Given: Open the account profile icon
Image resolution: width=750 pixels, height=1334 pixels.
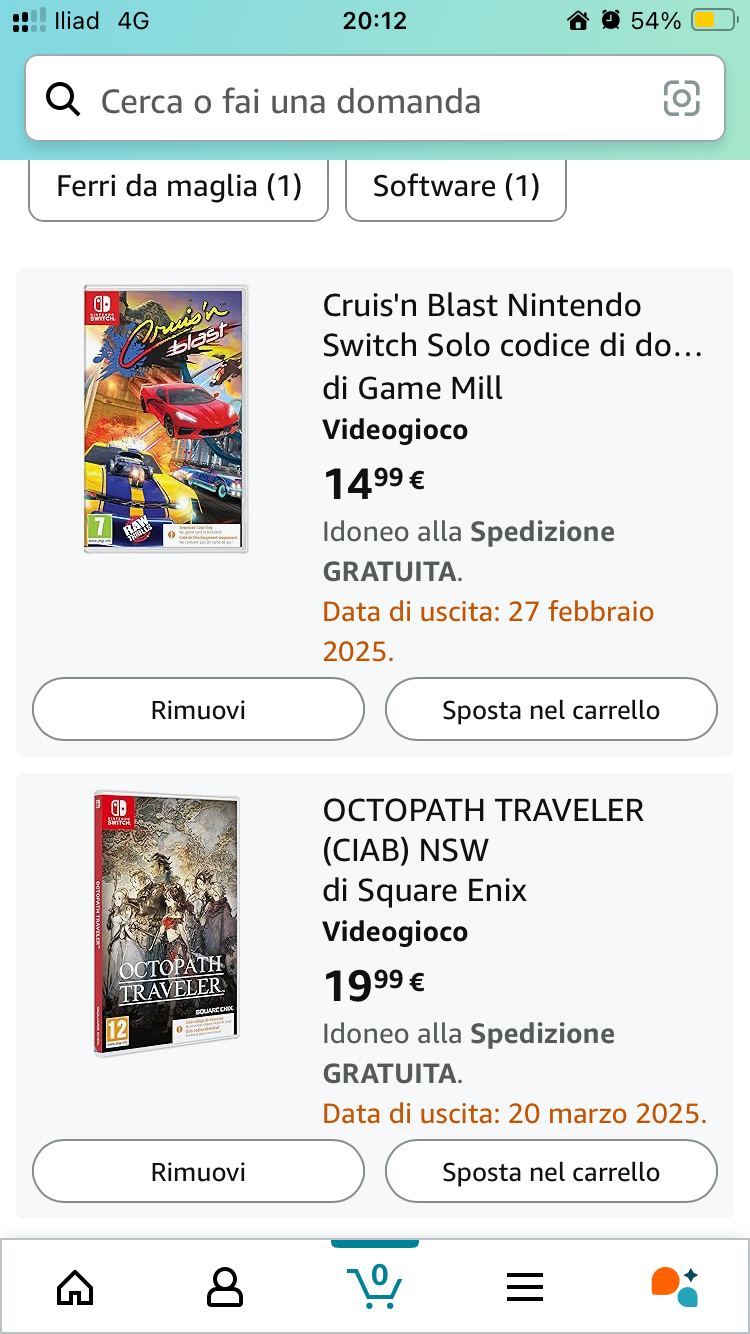Looking at the screenshot, I should pos(224,1286).
